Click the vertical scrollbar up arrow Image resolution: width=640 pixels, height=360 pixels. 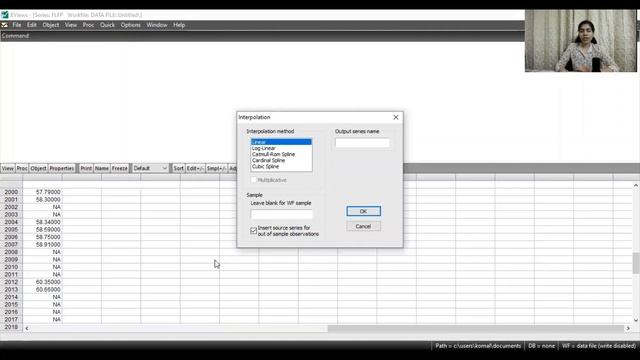636,185
